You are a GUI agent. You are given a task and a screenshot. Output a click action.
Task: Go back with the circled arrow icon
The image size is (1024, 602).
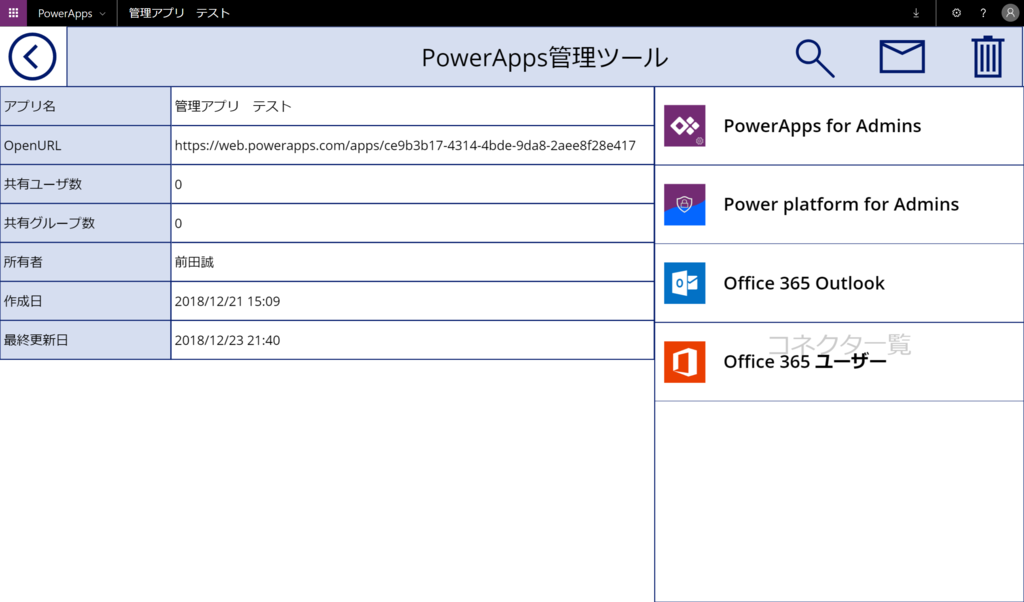click(x=32, y=57)
